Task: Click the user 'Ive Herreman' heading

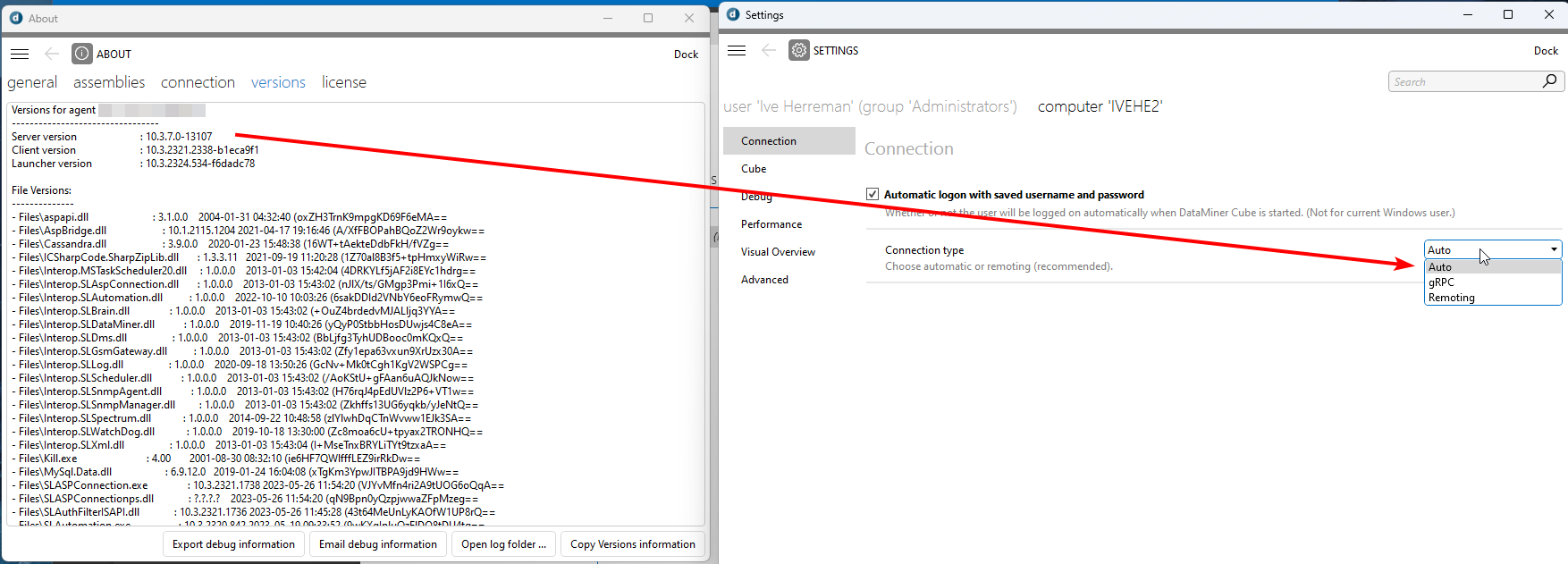Action: coord(870,106)
